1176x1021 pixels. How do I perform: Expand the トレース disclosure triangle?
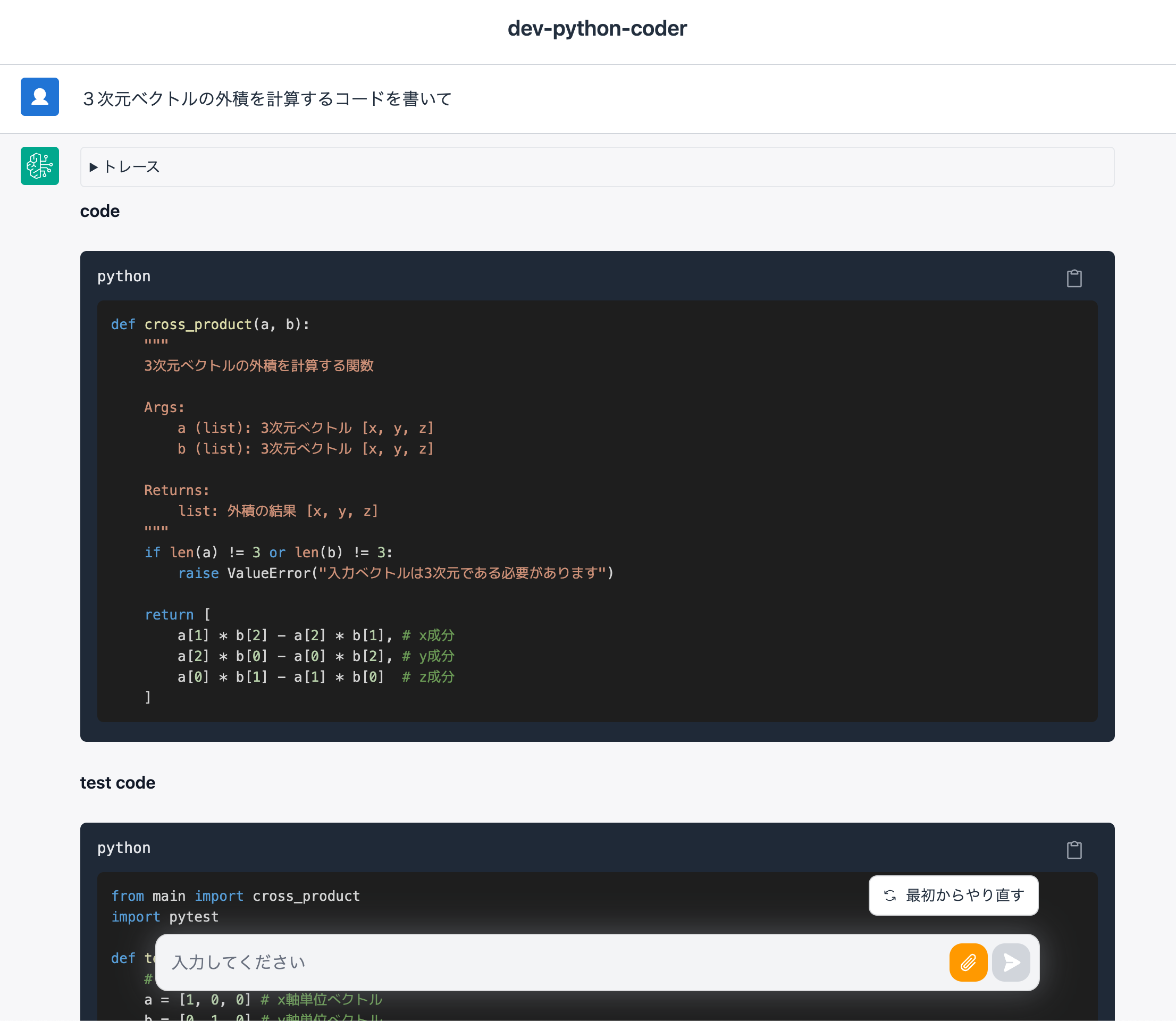click(x=94, y=167)
